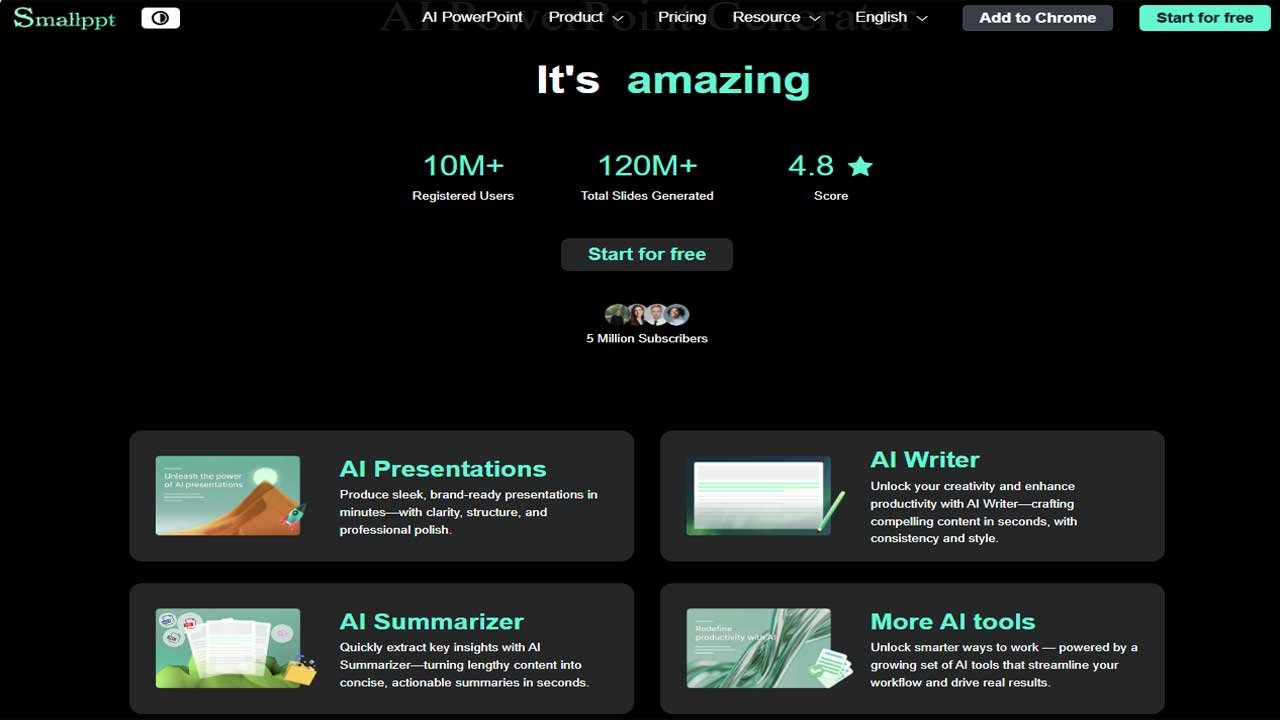Click the 4.8 score value
Screen dimensions: 1280x720
[x=811, y=165]
